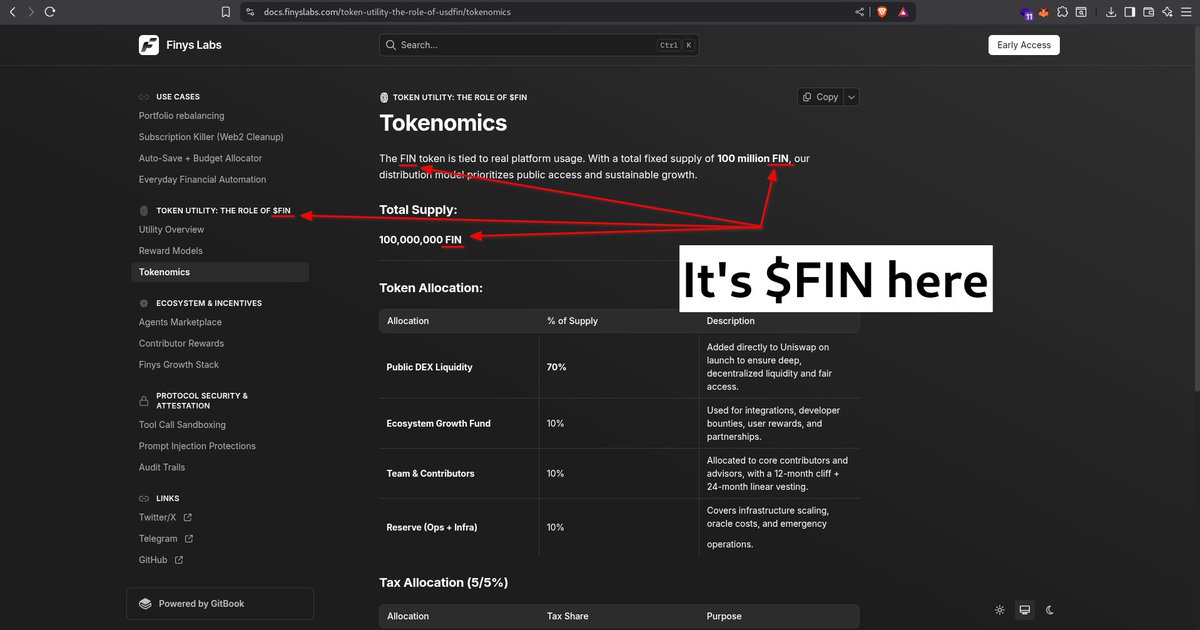Open the Leo AI sparkle icon
Viewport: 1200px width, 630px height.
1167,12
